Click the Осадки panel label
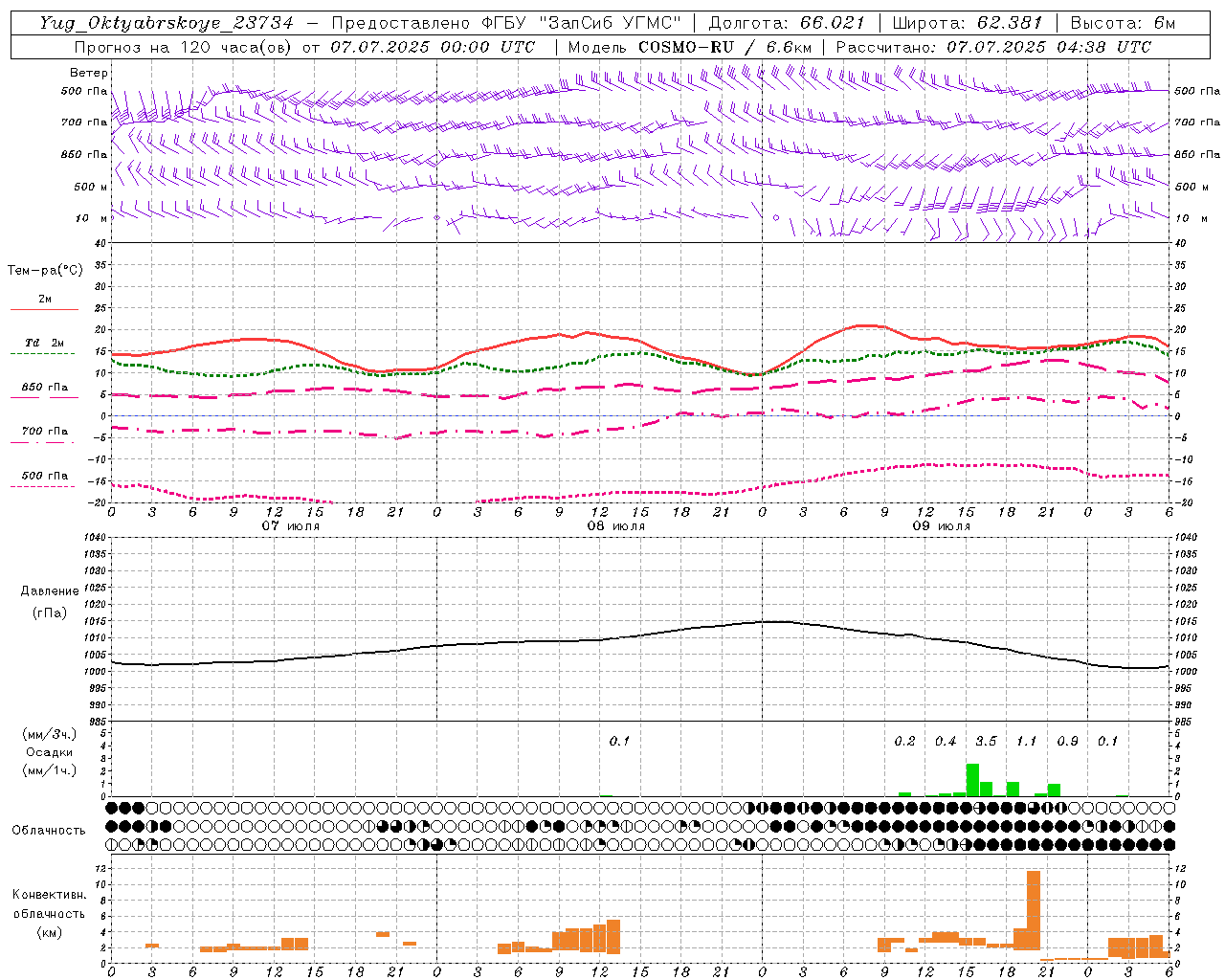 pos(50,752)
